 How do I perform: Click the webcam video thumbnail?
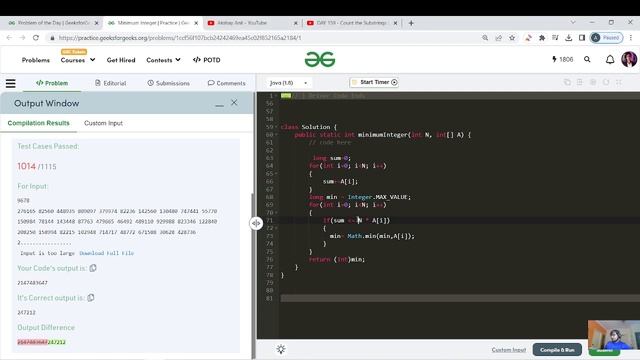(614, 335)
